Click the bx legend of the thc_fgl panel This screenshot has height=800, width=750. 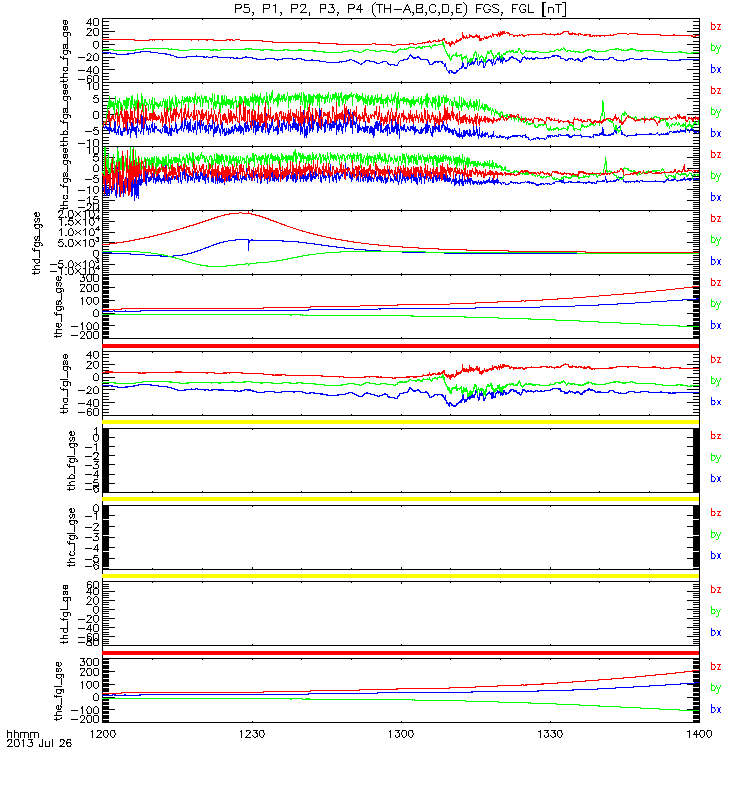click(x=716, y=556)
